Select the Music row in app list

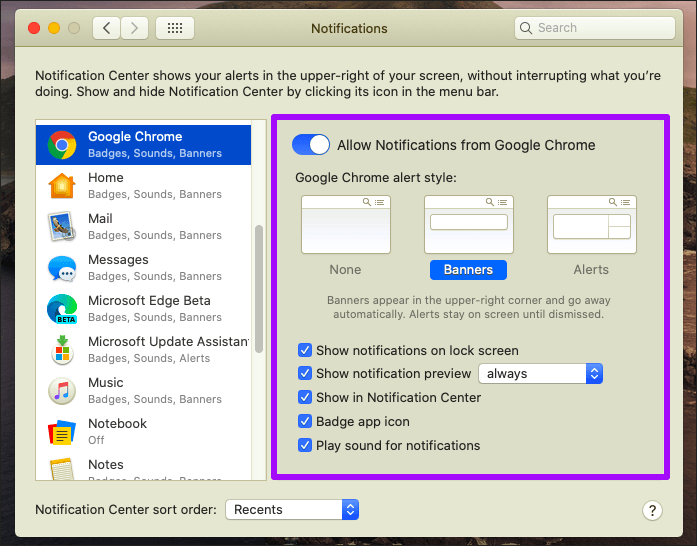[x=143, y=391]
